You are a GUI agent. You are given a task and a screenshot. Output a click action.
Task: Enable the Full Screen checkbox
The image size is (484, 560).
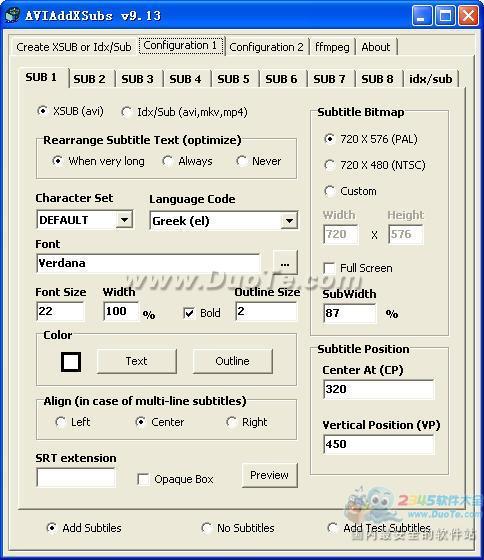point(329,268)
